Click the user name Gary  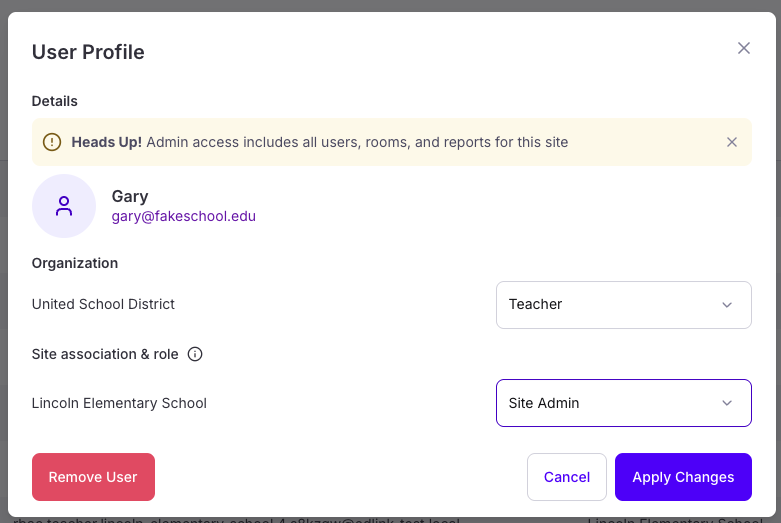point(130,196)
